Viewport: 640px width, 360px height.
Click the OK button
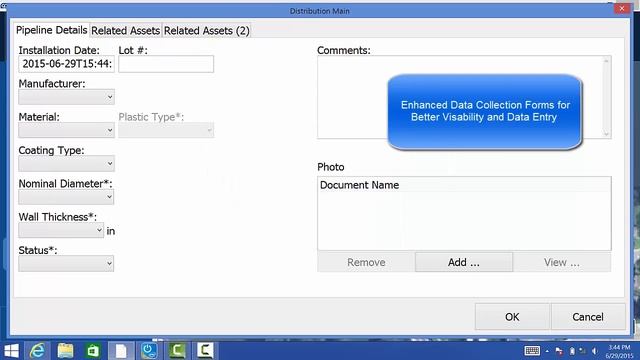(512, 317)
